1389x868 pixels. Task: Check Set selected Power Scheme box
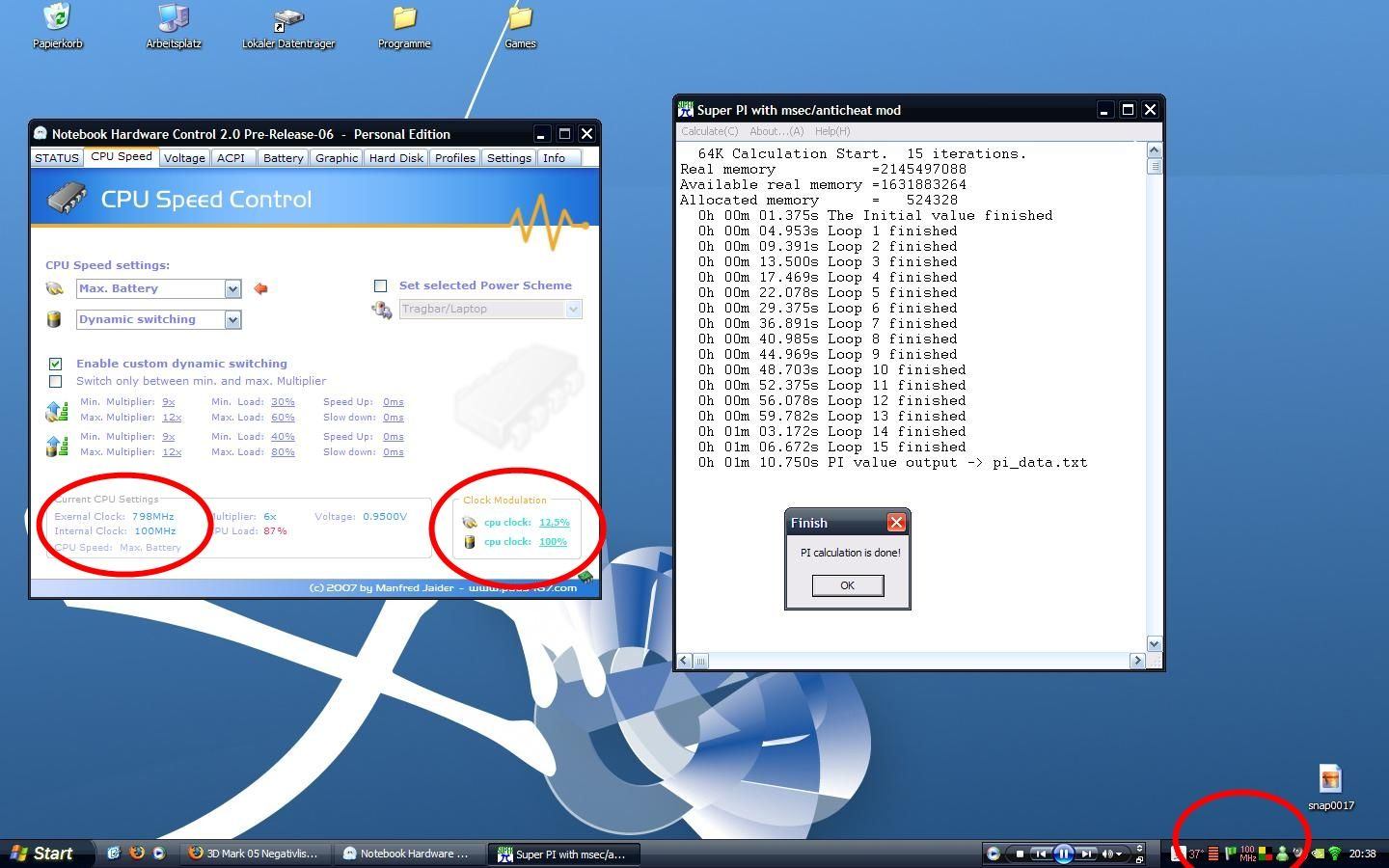380,285
